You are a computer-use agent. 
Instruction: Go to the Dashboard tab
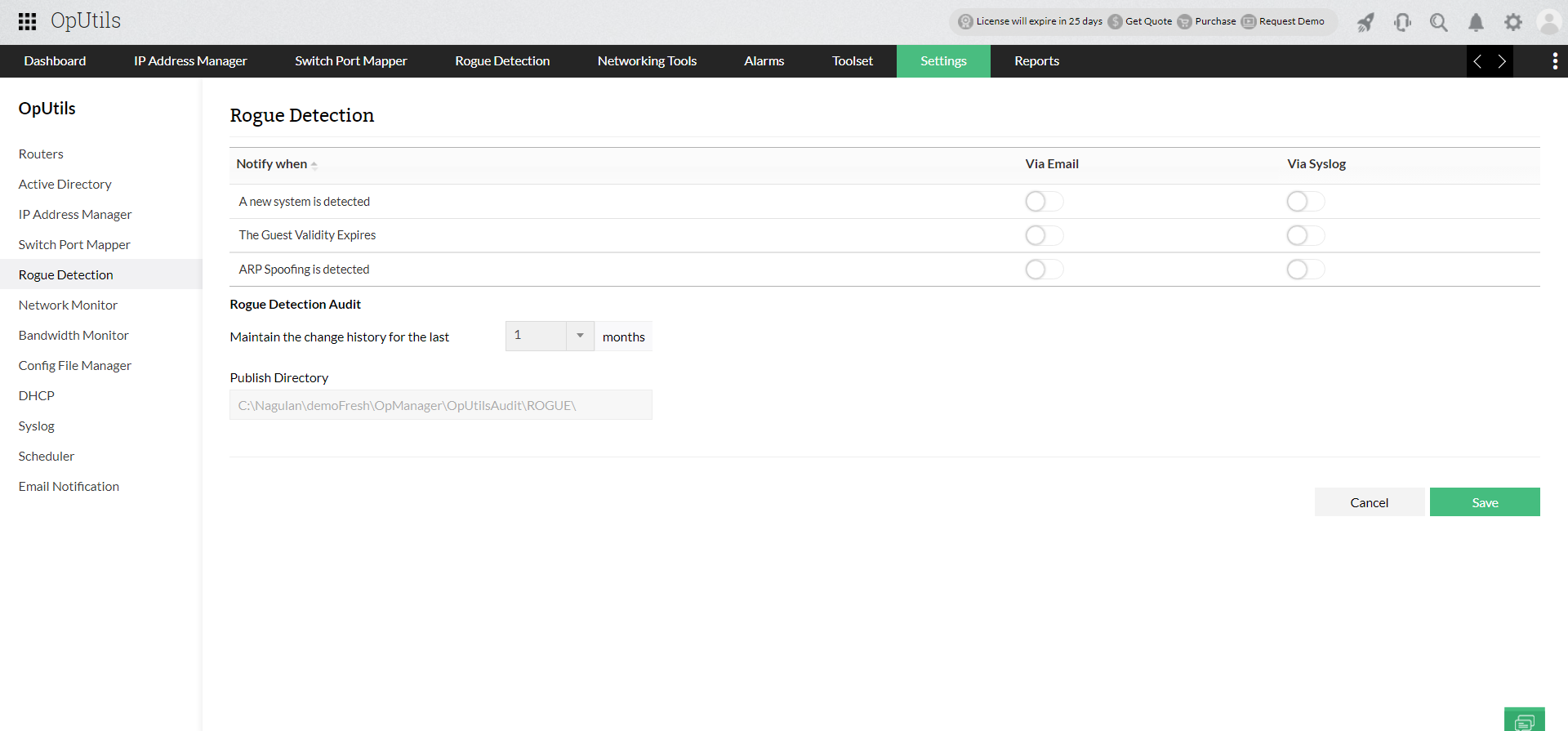coord(55,61)
